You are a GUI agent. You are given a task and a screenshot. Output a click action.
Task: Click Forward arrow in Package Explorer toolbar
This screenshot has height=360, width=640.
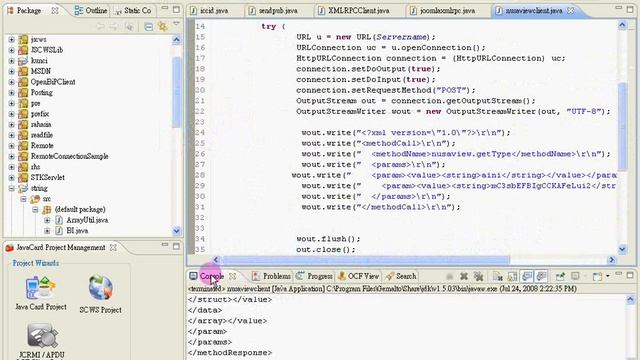[x=114, y=27]
